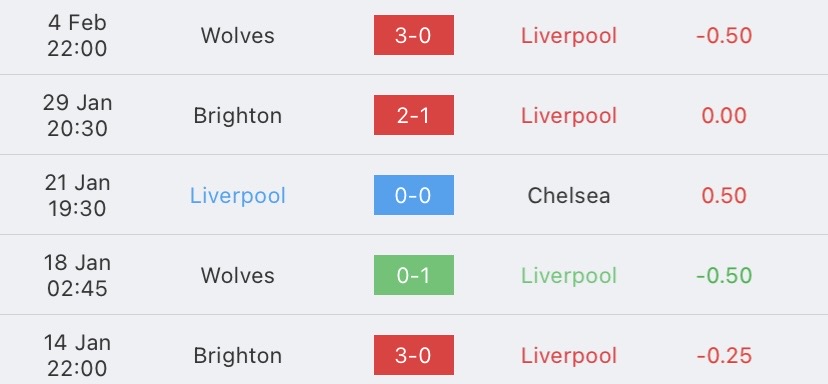Image resolution: width=828 pixels, height=384 pixels.
Task: Click the 3-0 score on 14 Jan
Action: click(x=413, y=355)
